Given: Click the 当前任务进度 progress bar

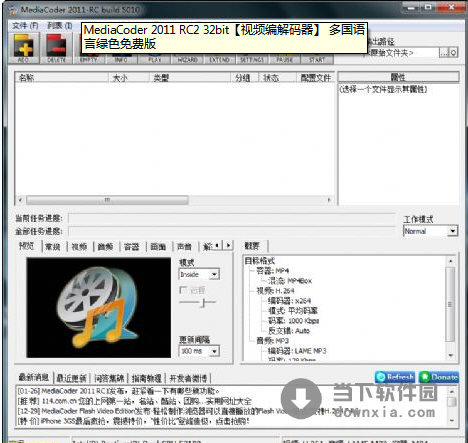Looking at the screenshot, I should (x=232, y=218).
